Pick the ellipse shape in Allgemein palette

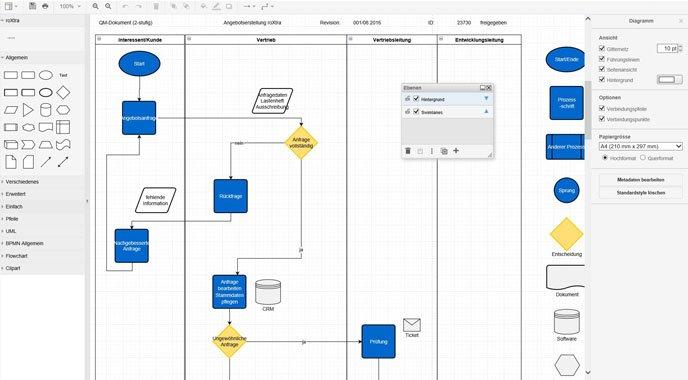(46, 75)
